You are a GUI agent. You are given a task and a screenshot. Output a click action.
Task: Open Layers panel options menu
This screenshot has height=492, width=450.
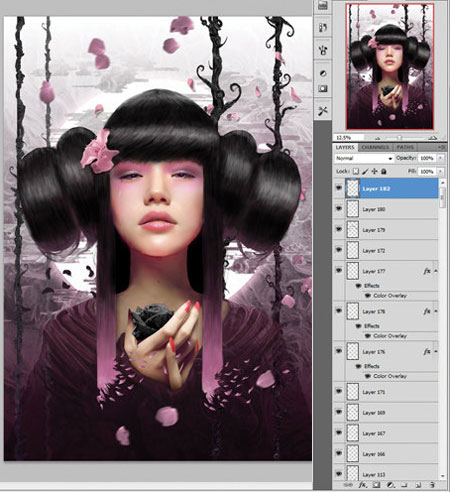tap(442, 147)
